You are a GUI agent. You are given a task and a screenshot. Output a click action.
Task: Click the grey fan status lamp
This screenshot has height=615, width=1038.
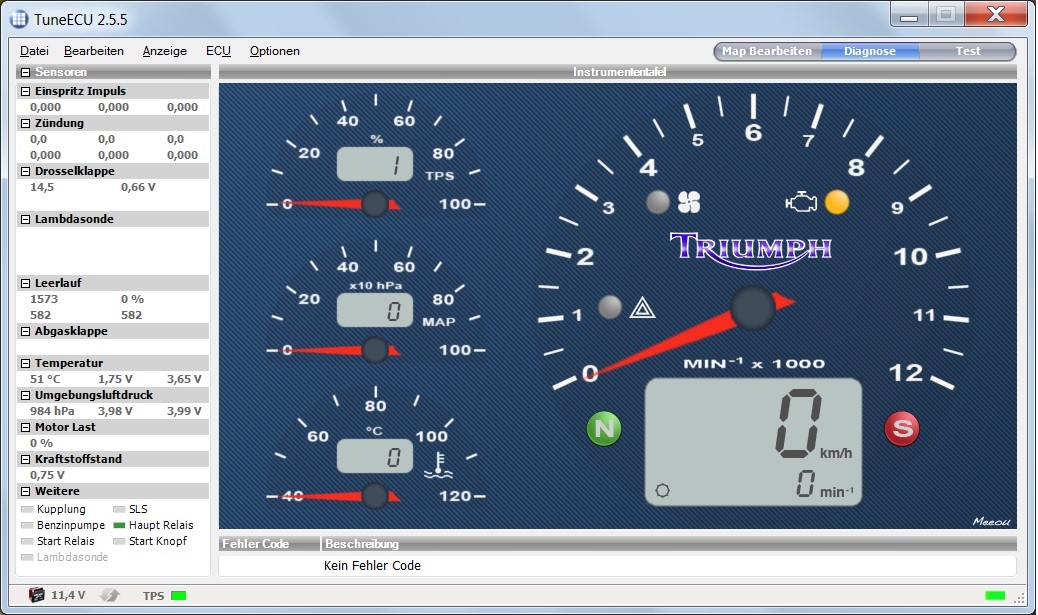pos(657,202)
